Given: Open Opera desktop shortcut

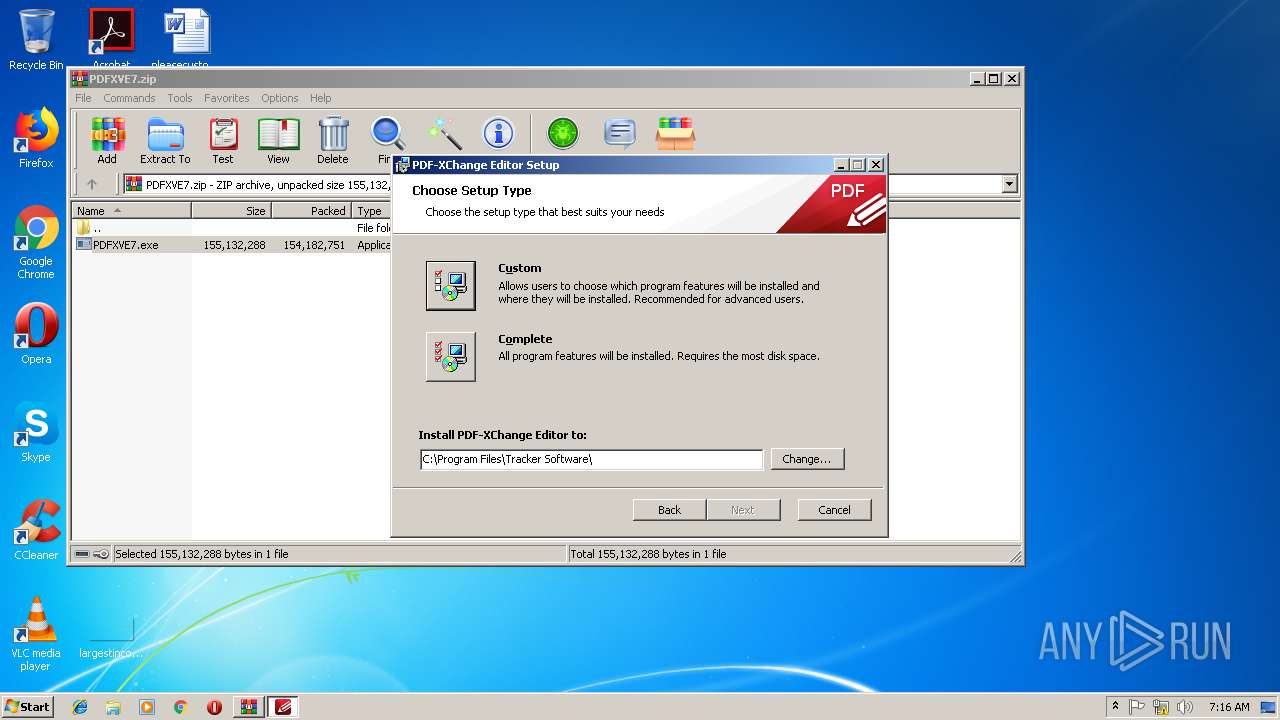Looking at the screenshot, I should pos(36,334).
